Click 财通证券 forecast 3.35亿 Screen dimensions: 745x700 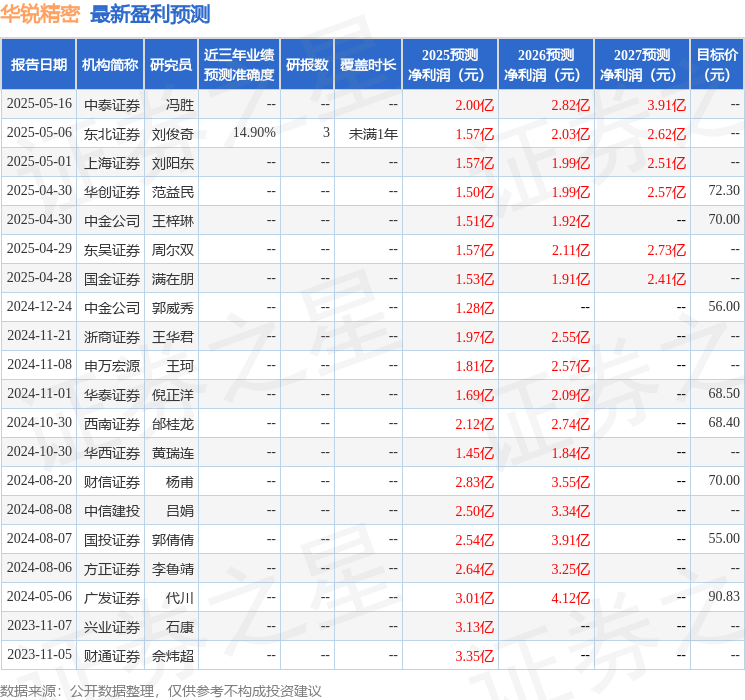point(474,656)
